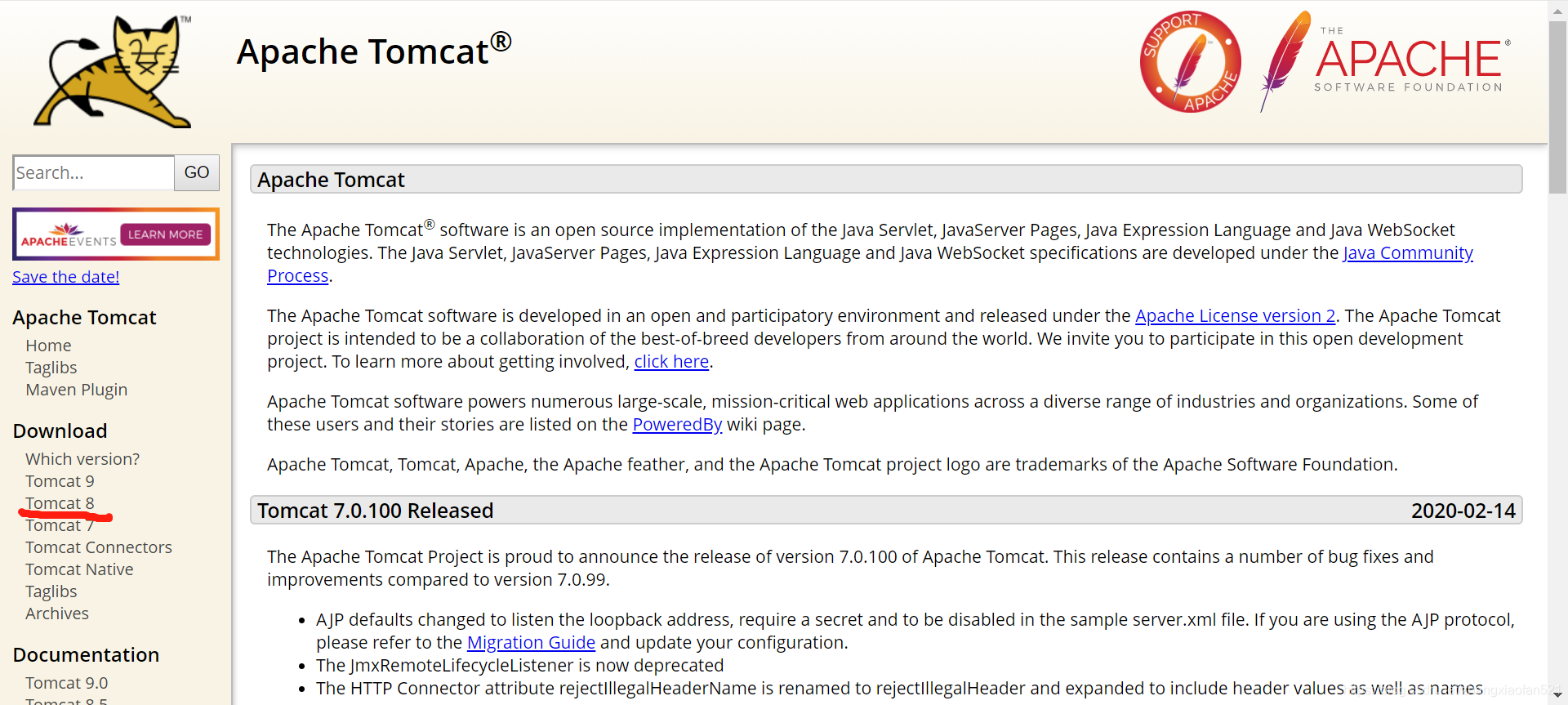
Task: Open the Archives link
Action: [x=57, y=614]
